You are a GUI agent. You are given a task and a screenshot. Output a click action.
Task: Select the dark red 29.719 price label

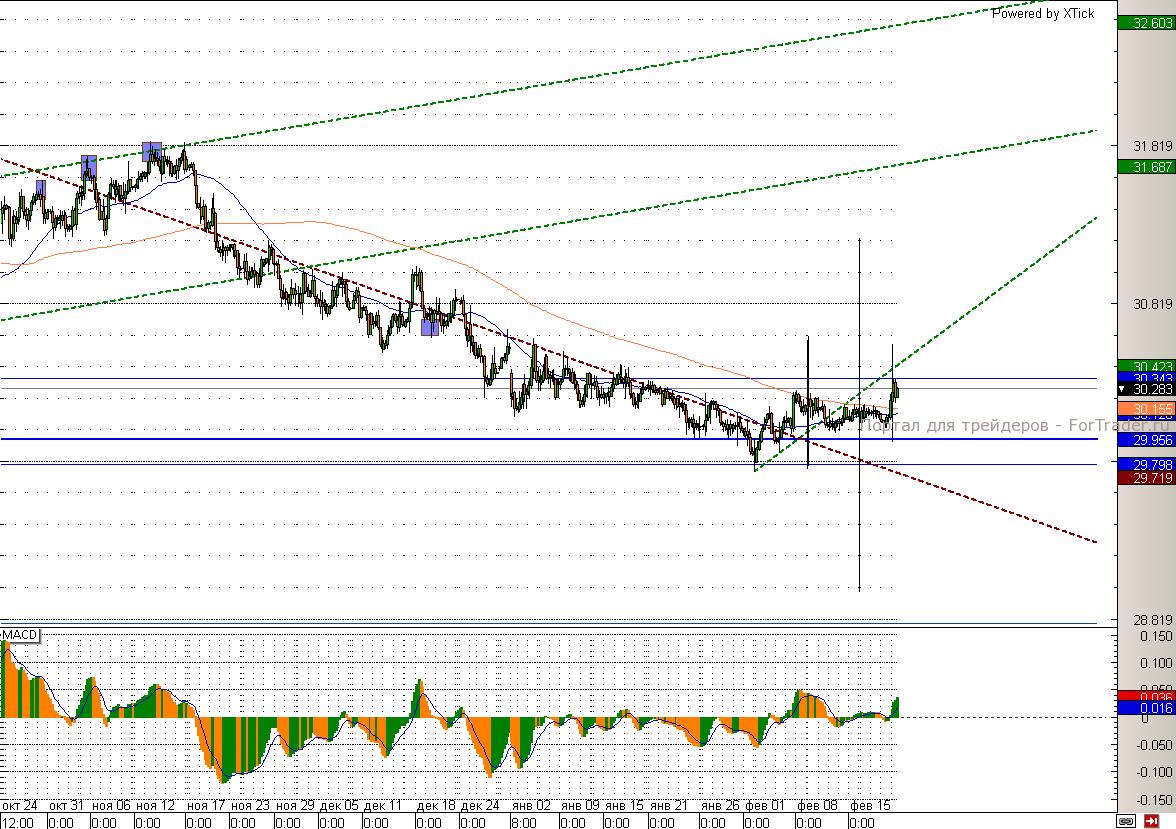click(x=1146, y=478)
